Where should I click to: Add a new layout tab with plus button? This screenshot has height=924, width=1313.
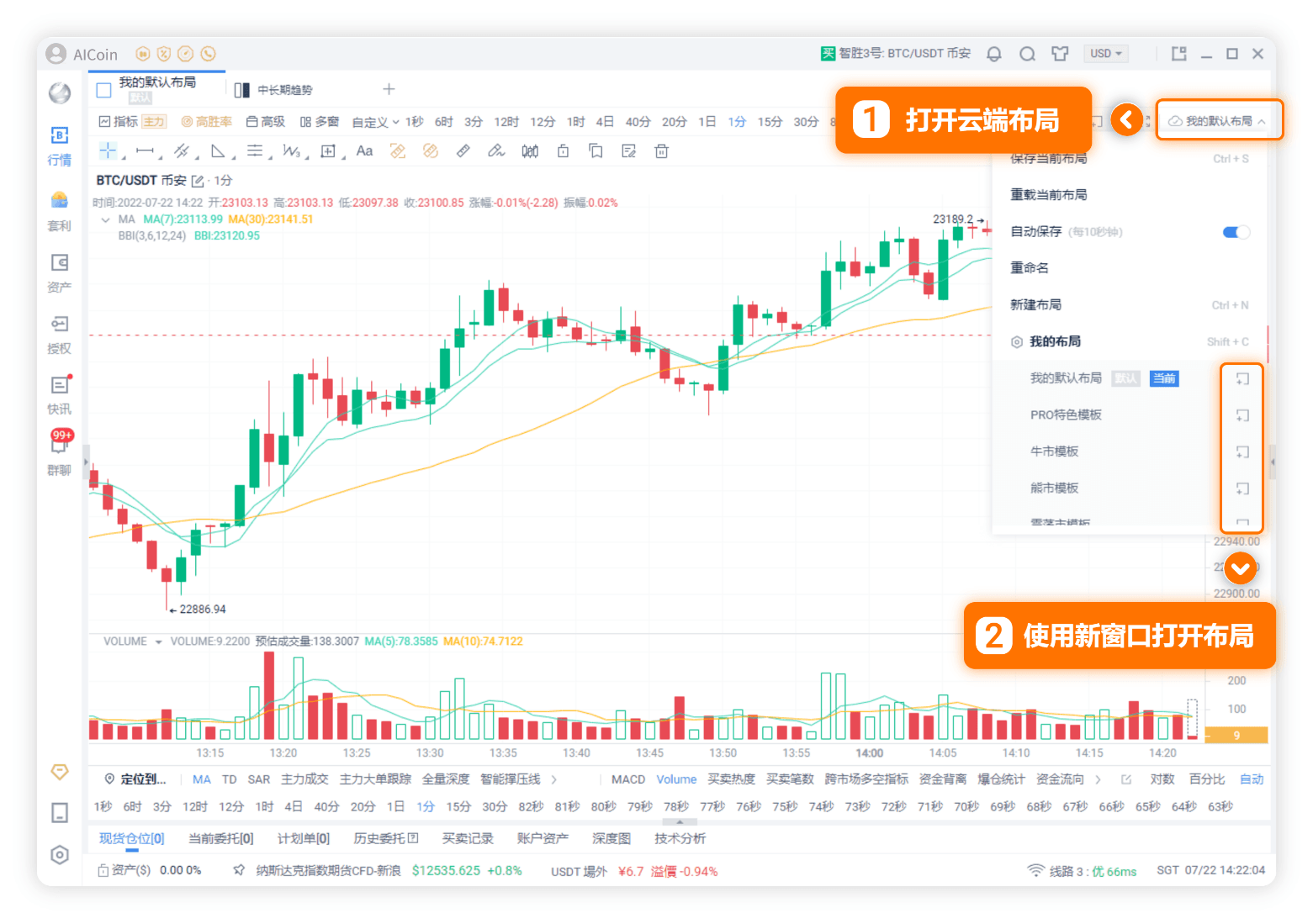pos(389,89)
